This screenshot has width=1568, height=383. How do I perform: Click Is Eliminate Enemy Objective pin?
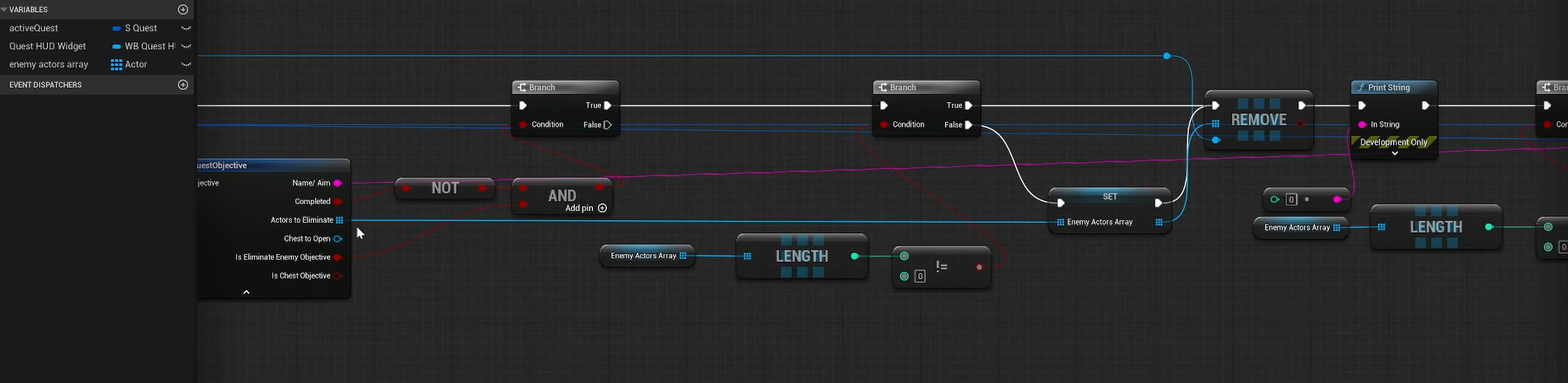[x=338, y=258]
